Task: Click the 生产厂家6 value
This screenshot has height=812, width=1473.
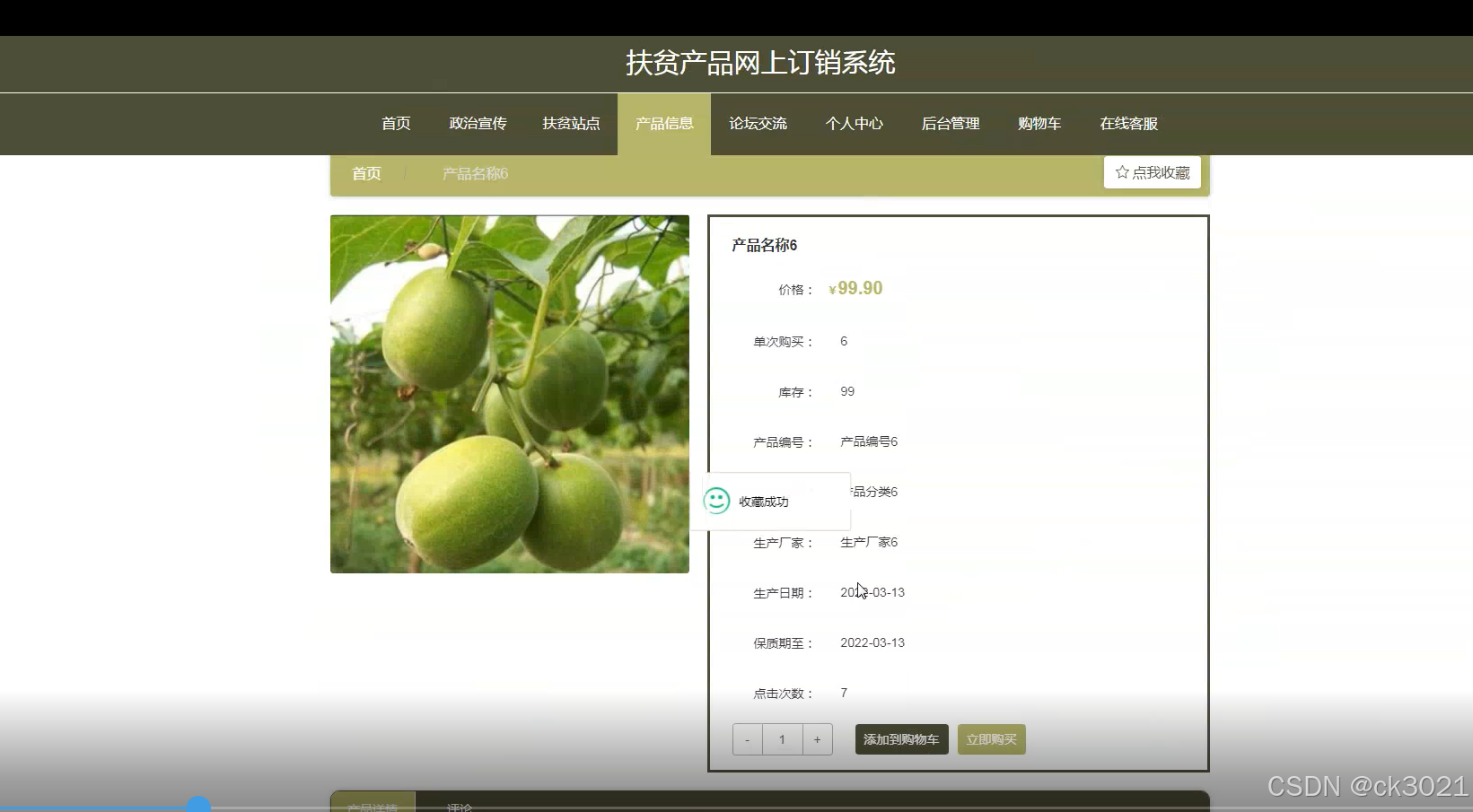Action: pos(869,543)
